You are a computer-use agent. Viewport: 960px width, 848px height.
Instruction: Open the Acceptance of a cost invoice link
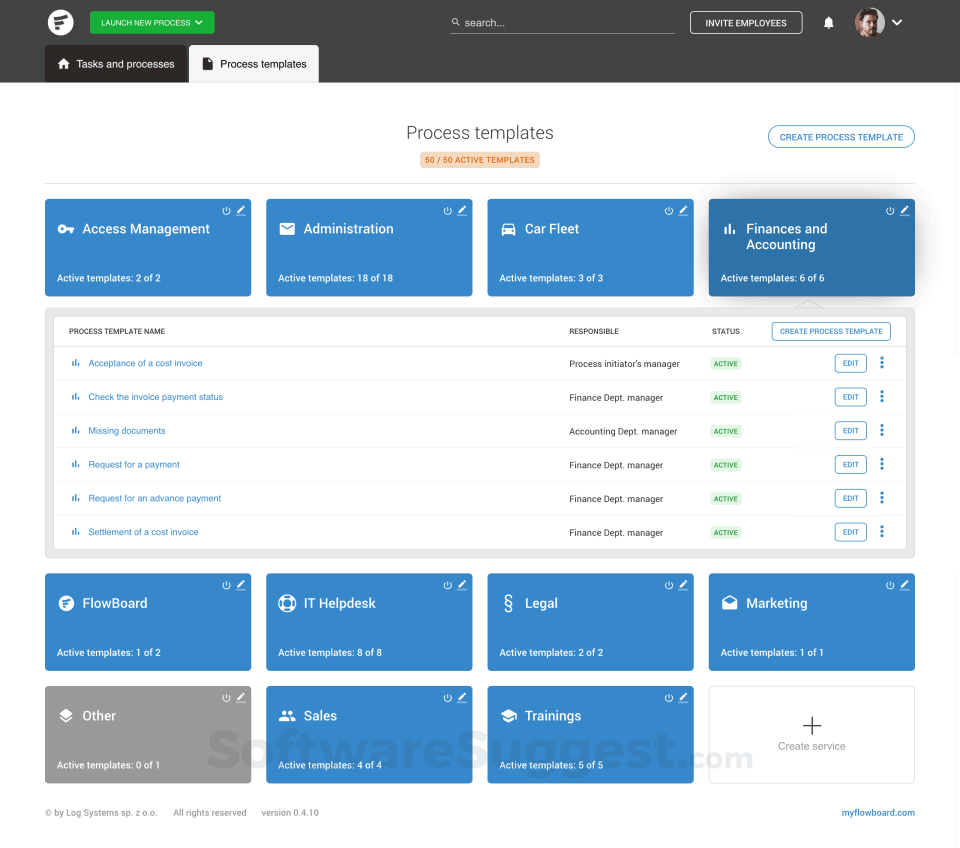146,363
